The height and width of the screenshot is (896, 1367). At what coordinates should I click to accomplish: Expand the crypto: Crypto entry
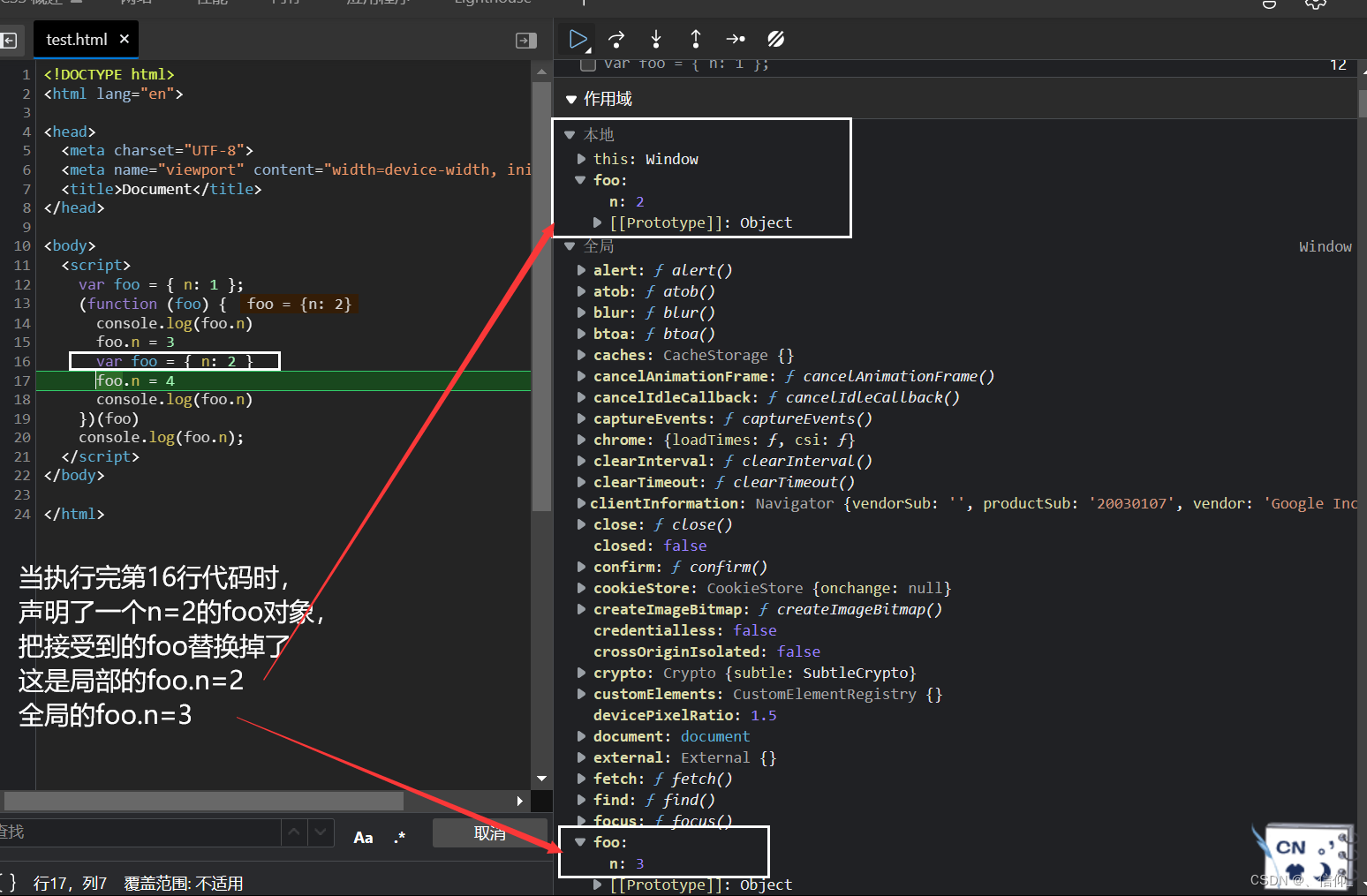[581, 673]
